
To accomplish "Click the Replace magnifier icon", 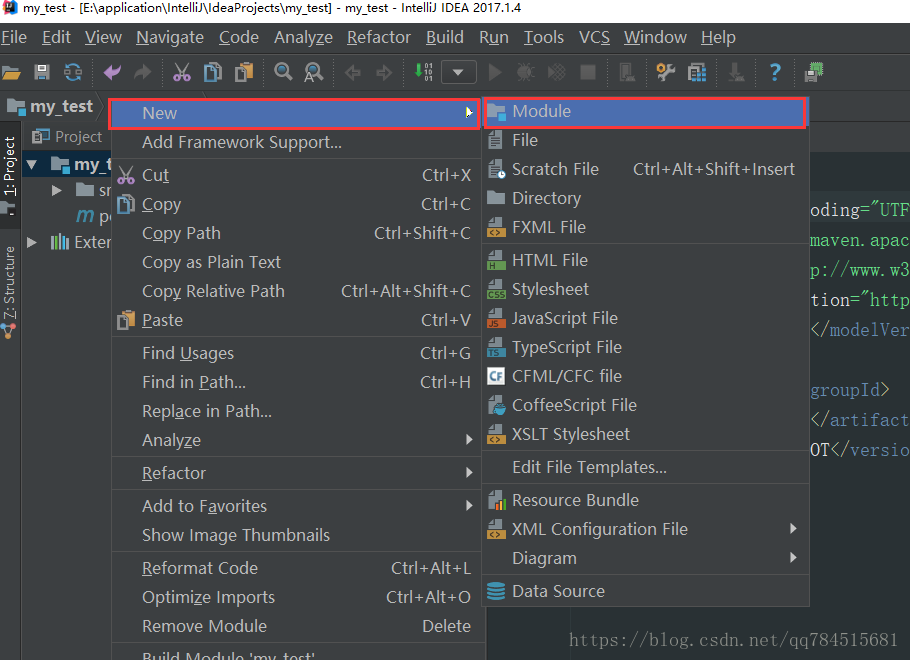I will point(314,72).
